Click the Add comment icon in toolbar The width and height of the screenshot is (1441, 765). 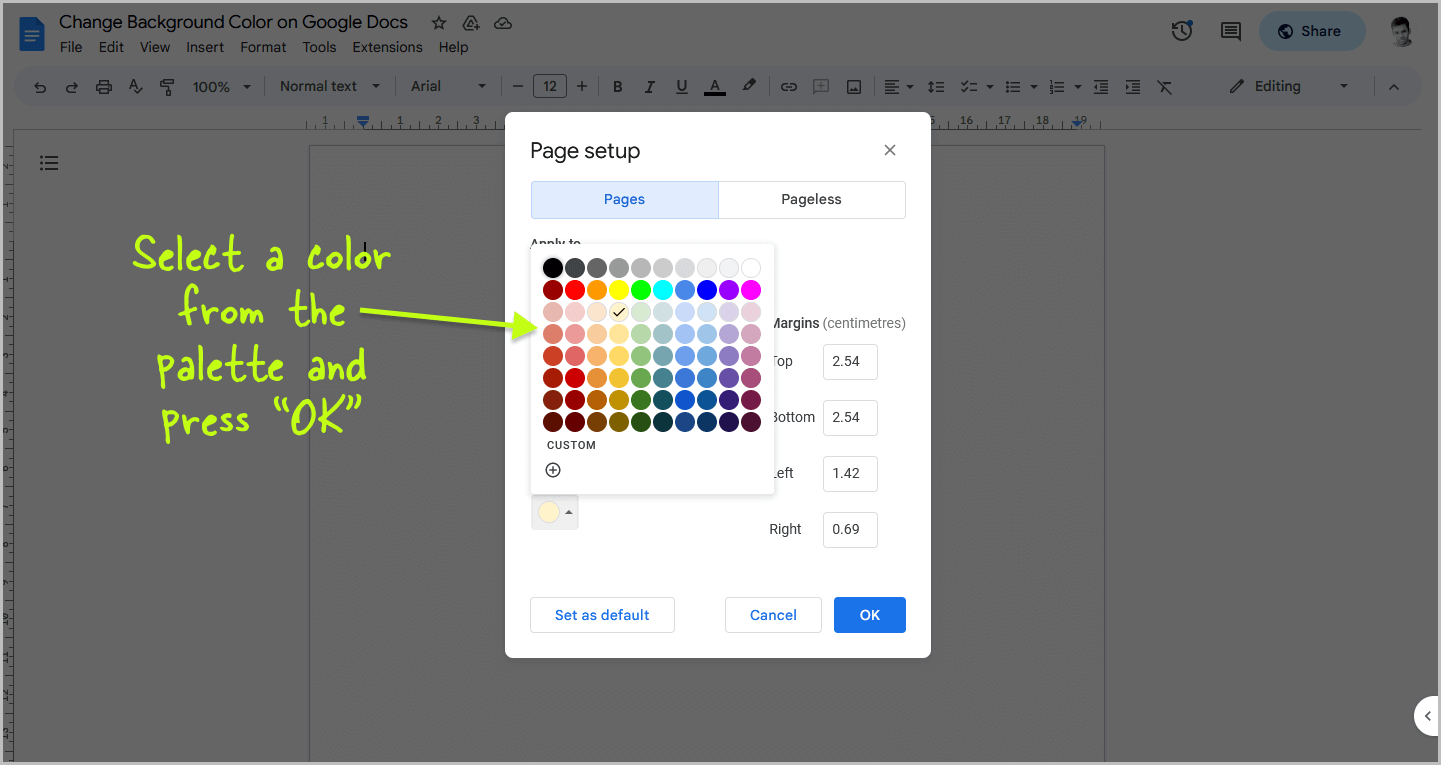click(821, 87)
